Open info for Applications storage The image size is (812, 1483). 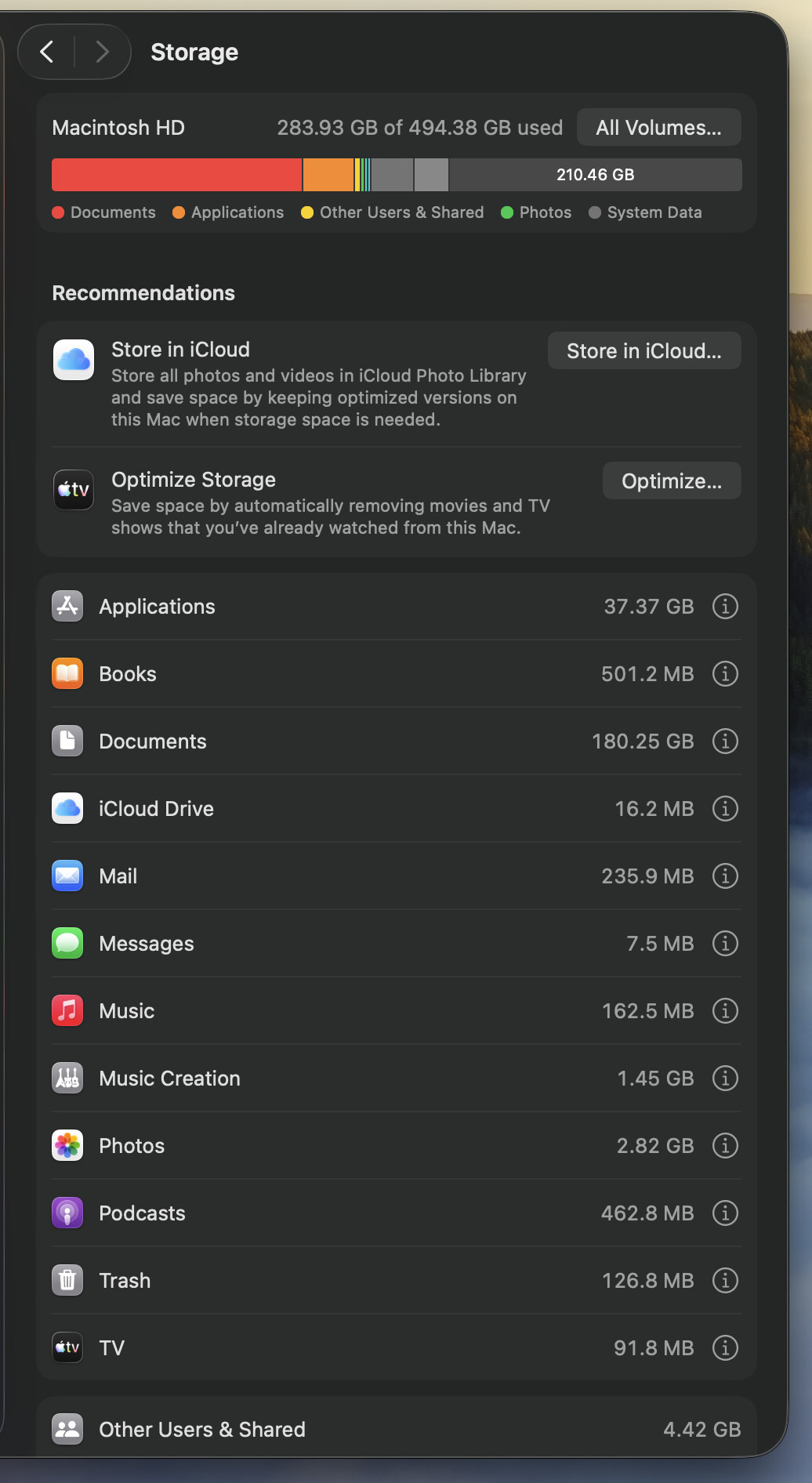pos(725,607)
